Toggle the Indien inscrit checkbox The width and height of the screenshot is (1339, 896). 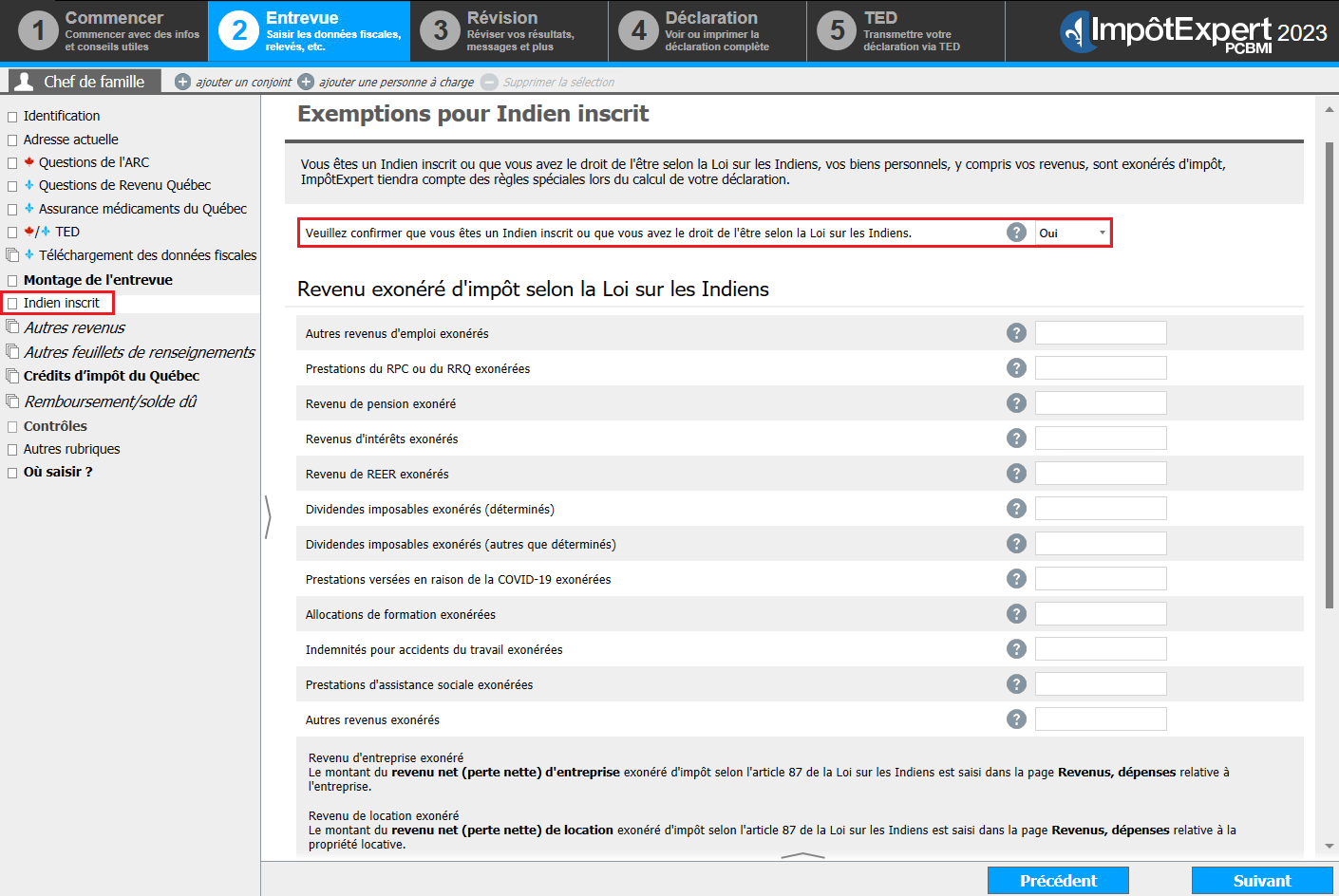pos(12,304)
